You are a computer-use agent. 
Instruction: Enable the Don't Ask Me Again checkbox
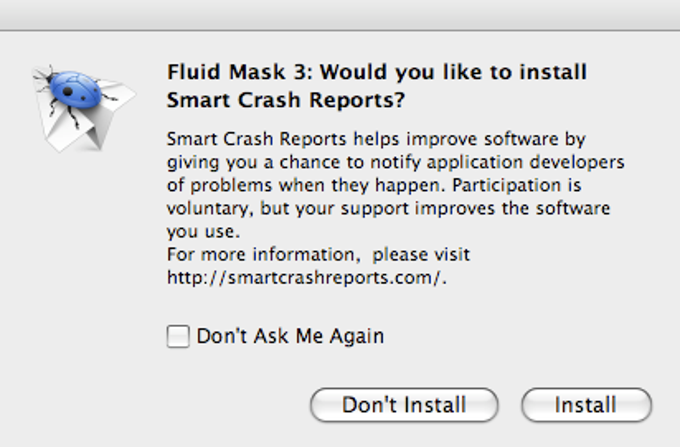click(178, 337)
